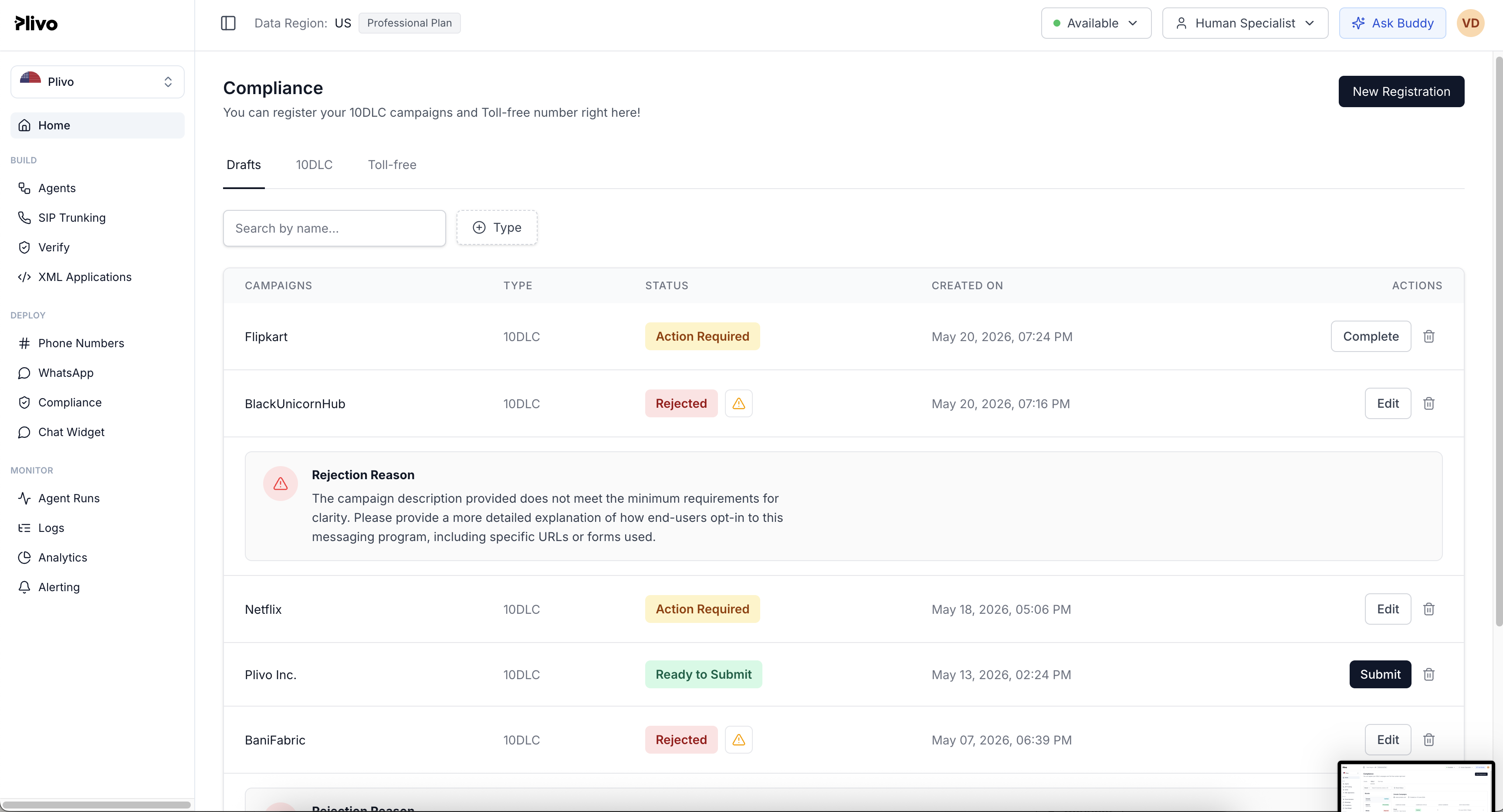
Task: Click Flipkart's Action Required status
Action: click(702, 337)
